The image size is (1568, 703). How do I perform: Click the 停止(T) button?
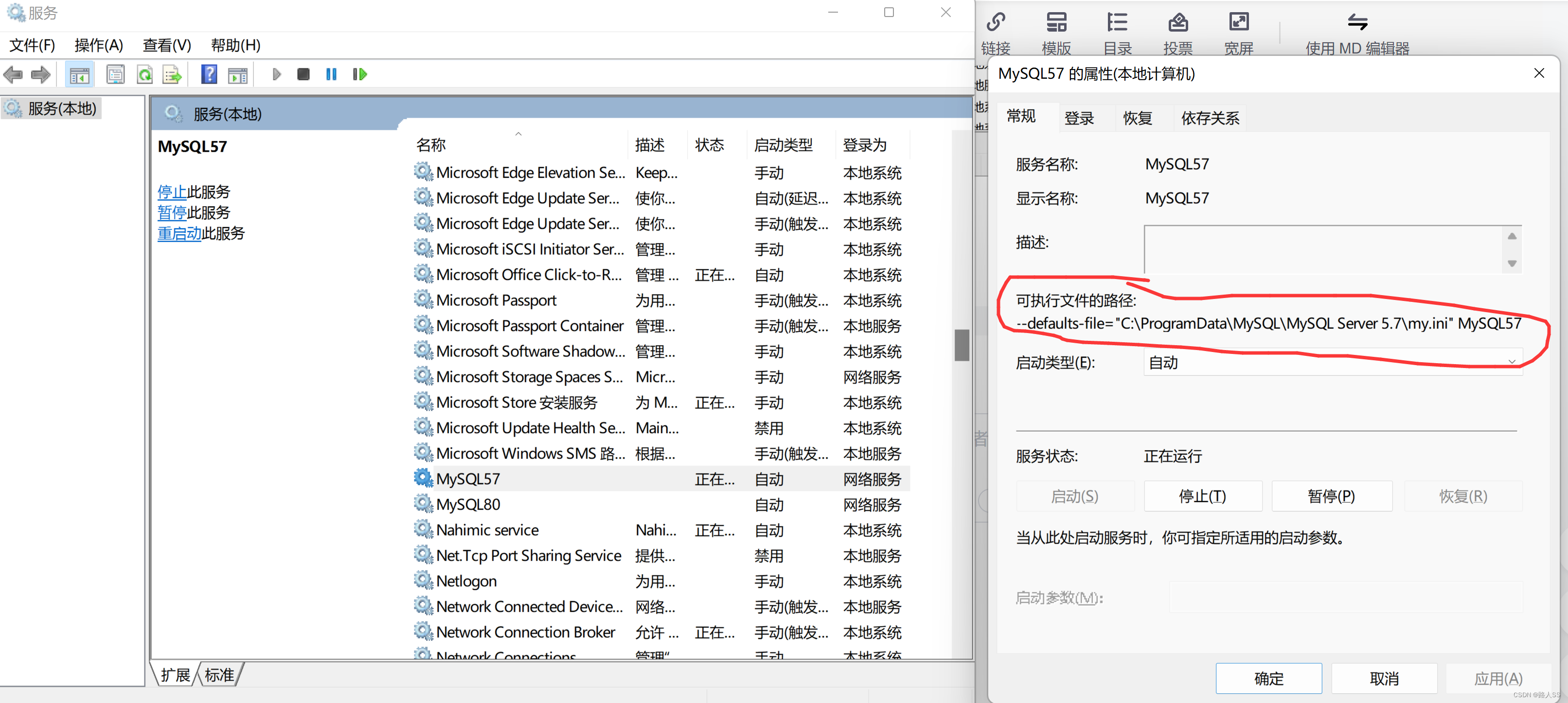point(1203,496)
